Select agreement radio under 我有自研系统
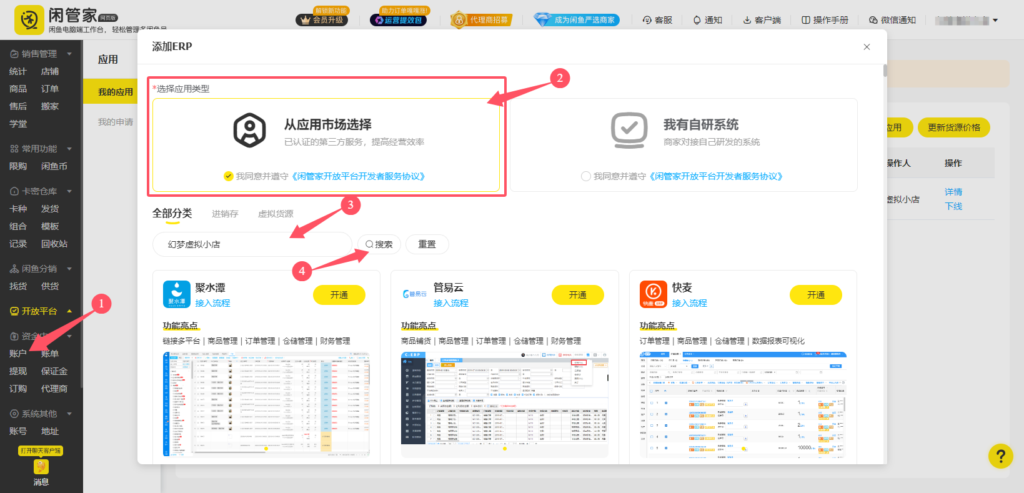Viewport: 1024px width, 493px height. click(585, 176)
